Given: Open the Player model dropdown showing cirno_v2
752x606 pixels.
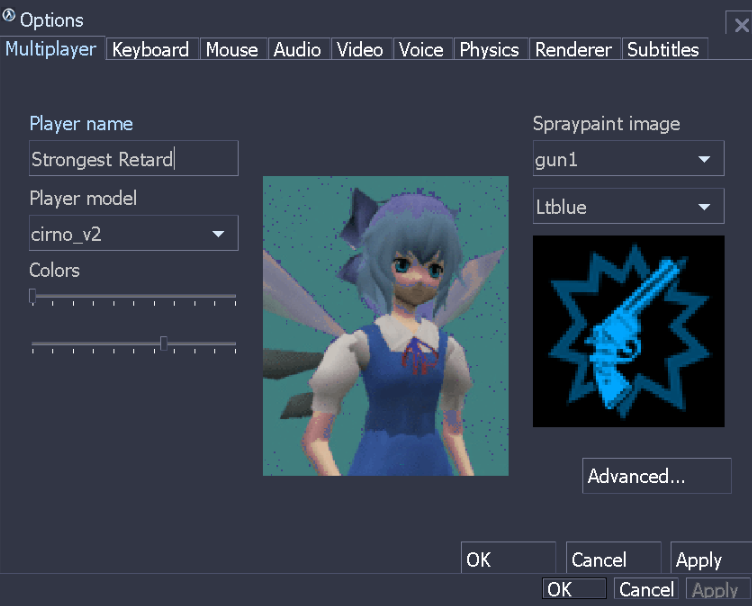Looking at the screenshot, I should pos(134,233).
